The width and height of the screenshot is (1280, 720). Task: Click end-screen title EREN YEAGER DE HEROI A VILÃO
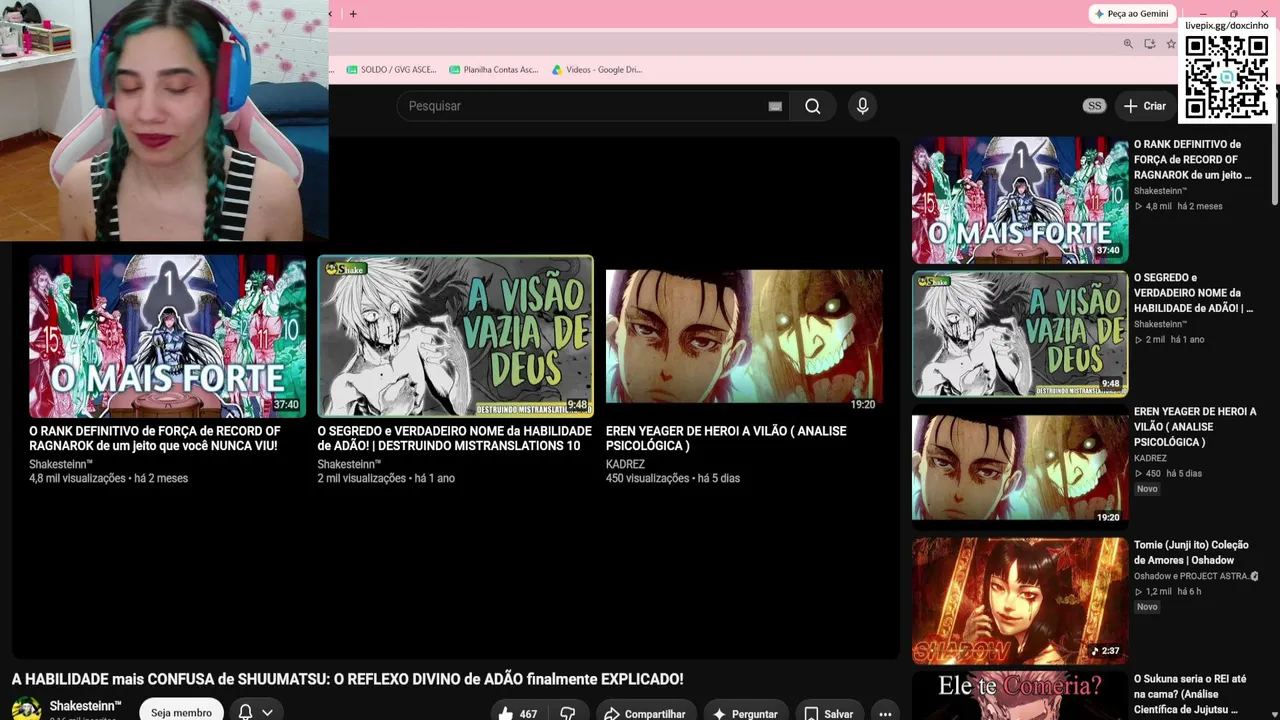click(x=726, y=438)
